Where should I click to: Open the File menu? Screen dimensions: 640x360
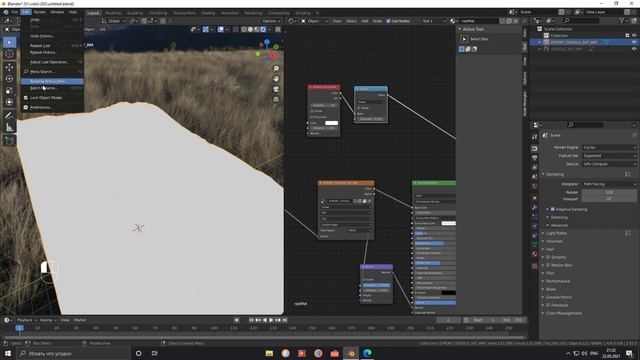tap(14, 12)
